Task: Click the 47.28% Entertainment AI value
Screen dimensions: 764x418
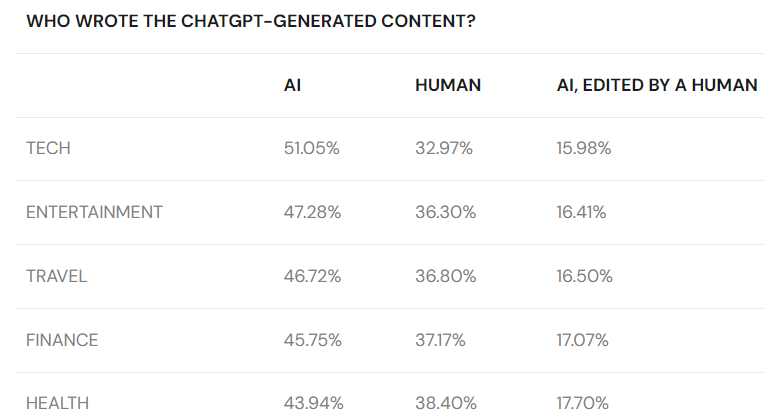Action: [312, 212]
